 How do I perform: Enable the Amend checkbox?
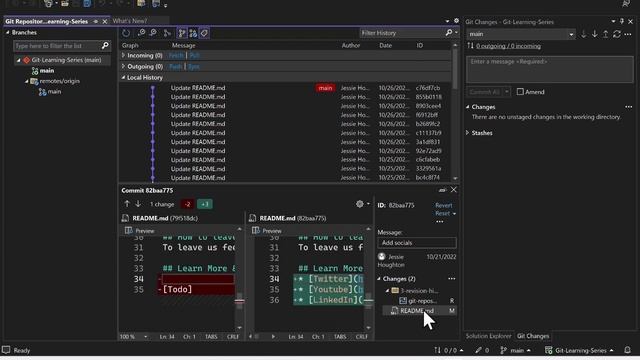(x=520, y=92)
